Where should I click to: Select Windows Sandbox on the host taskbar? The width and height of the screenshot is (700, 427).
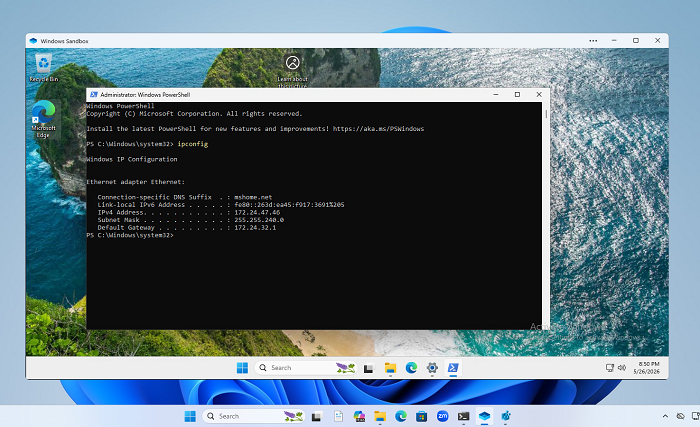pos(484,416)
